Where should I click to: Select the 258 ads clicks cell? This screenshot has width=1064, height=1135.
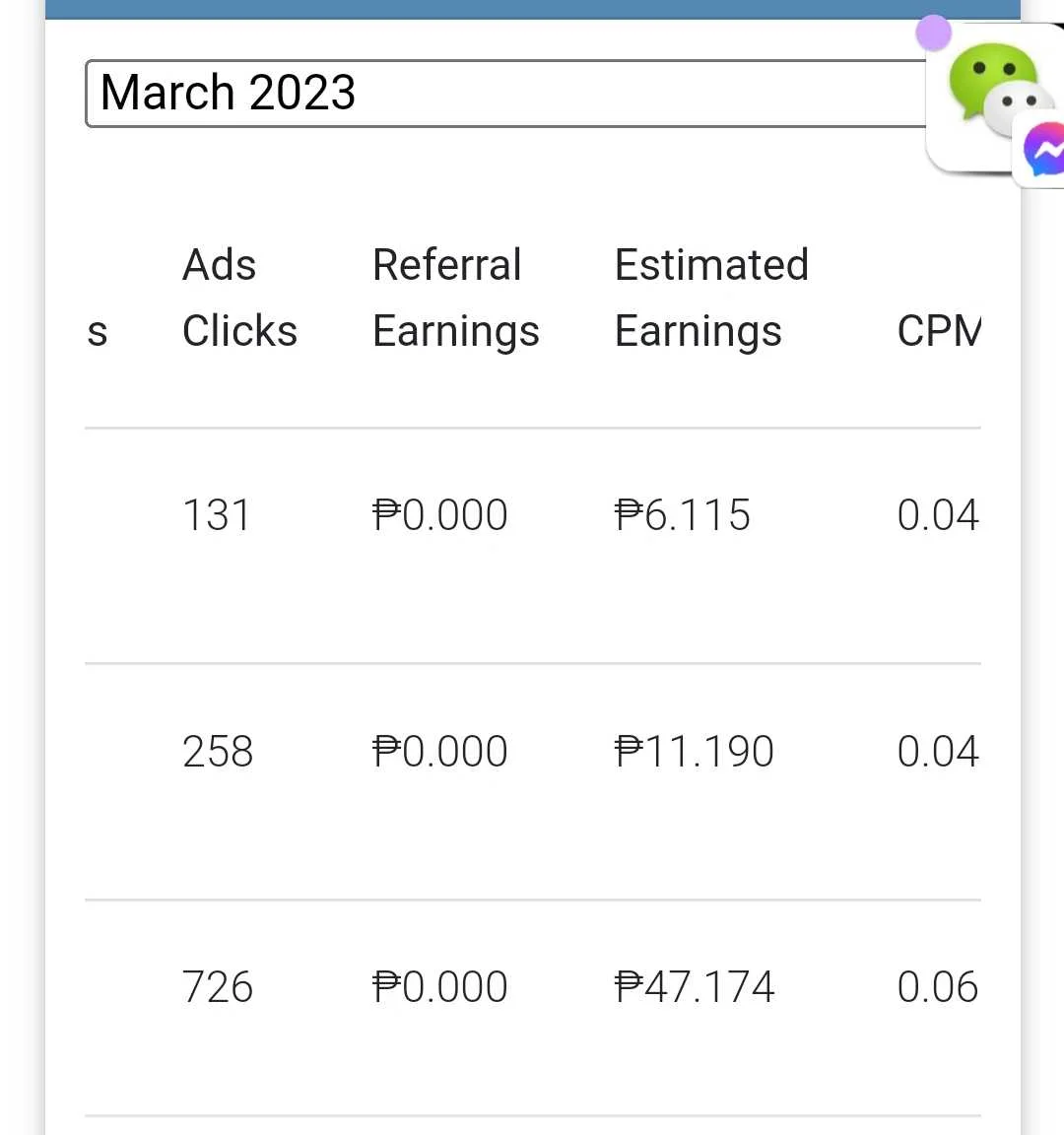[x=217, y=752]
